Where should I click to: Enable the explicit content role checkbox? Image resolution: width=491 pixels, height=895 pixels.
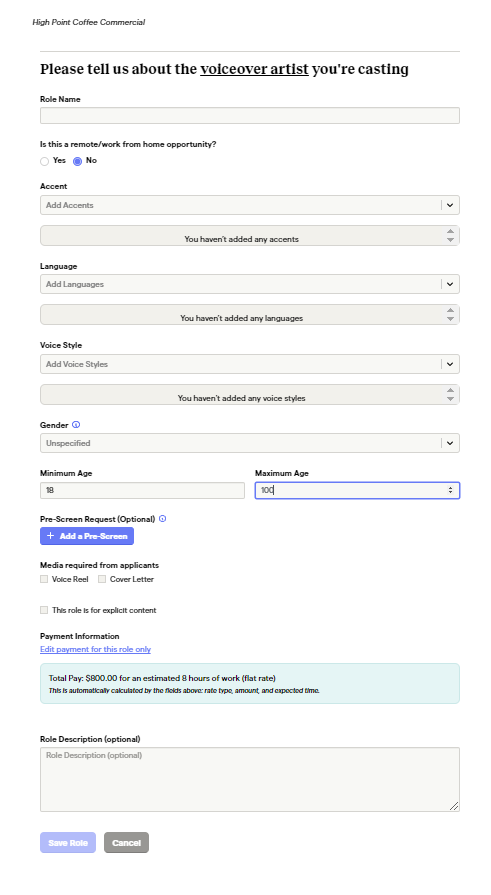(44, 610)
